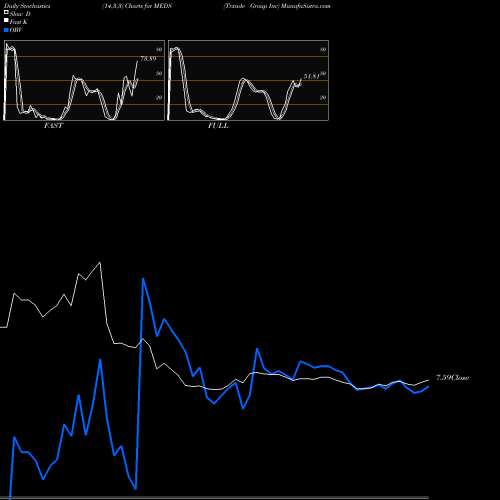
Task: Click the Fast K legend text
Action: pos(19,22)
